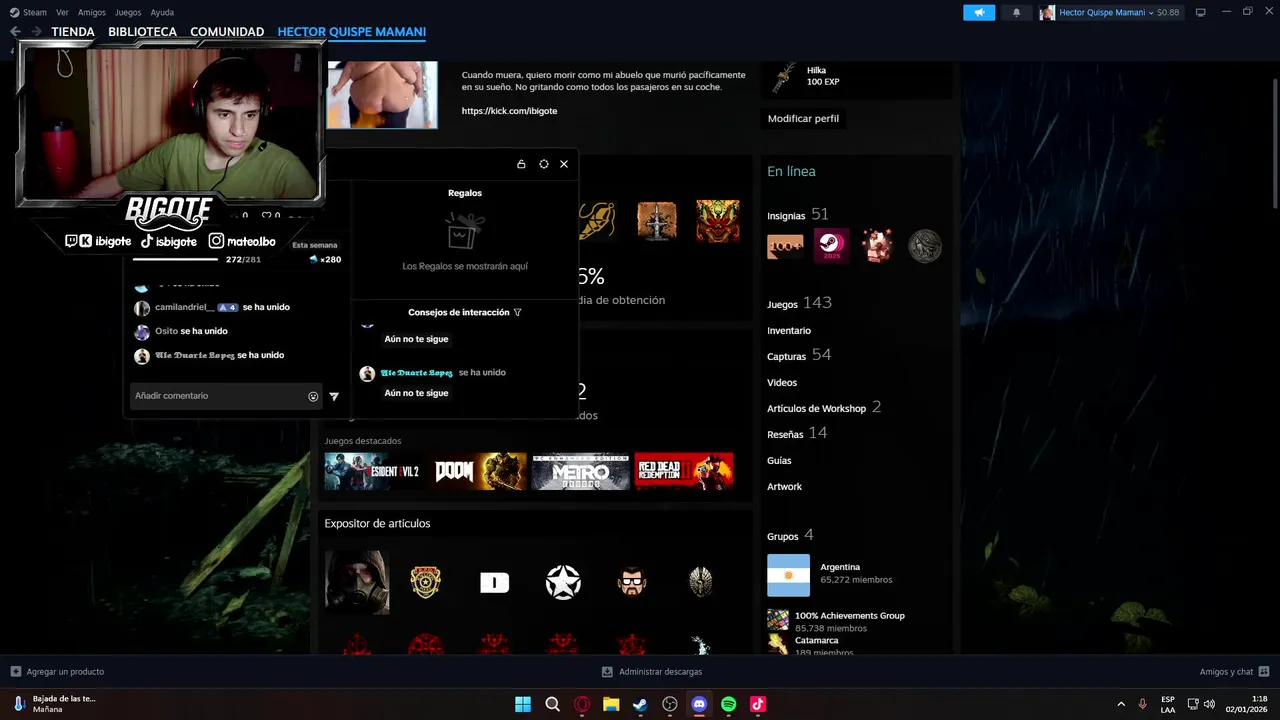Open the Reseñas 14 link

pyautogui.click(x=797, y=433)
